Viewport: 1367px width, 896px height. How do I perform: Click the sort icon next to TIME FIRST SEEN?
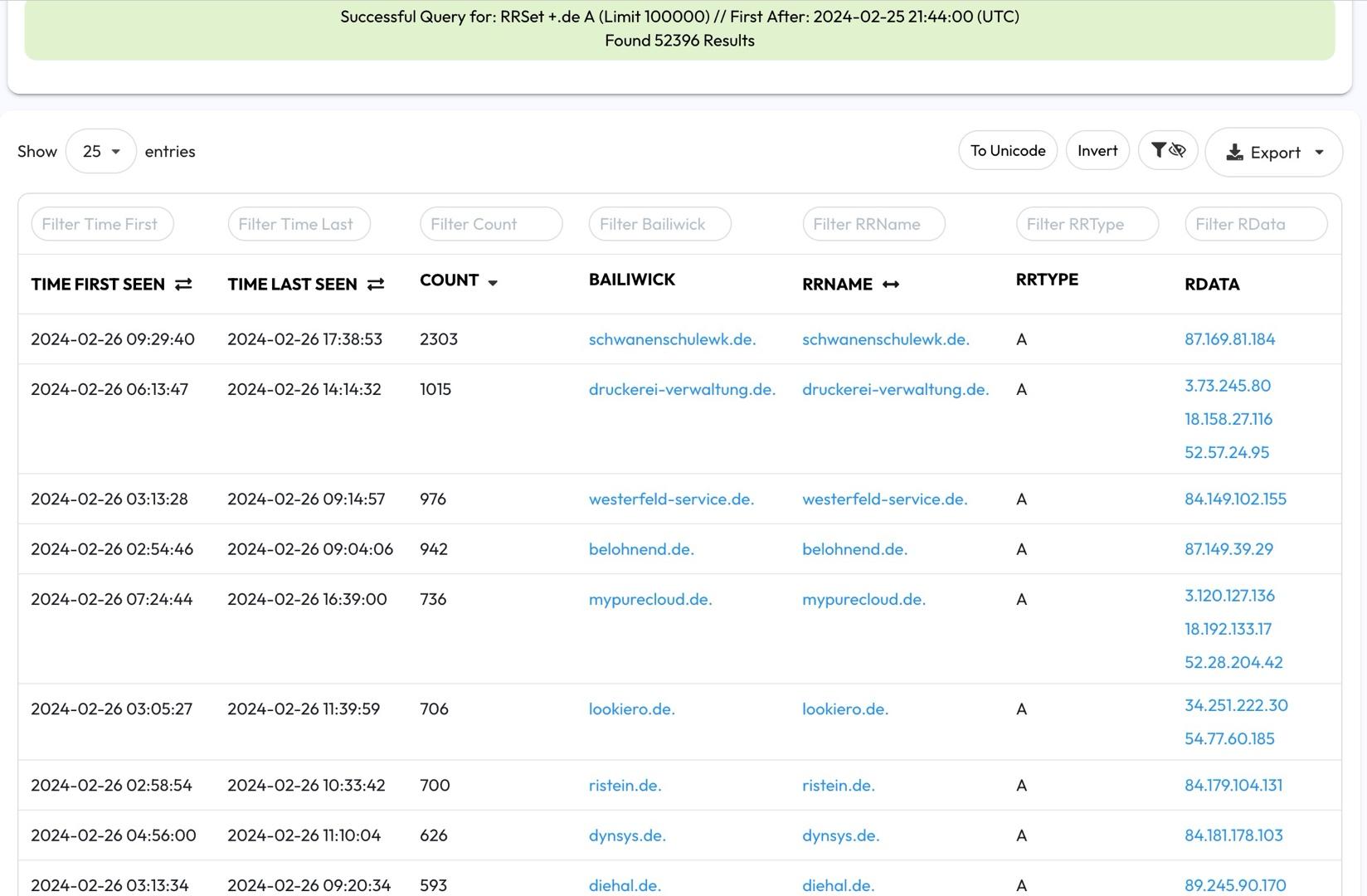click(x=183, y=284)
